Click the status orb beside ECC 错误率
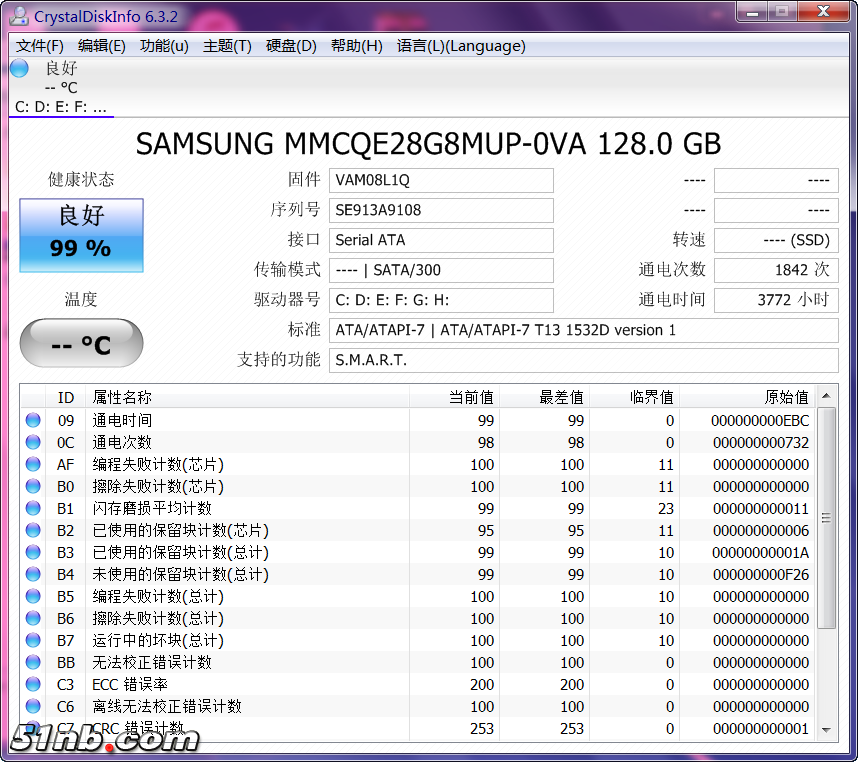858x762 pixels. point(33,685)
